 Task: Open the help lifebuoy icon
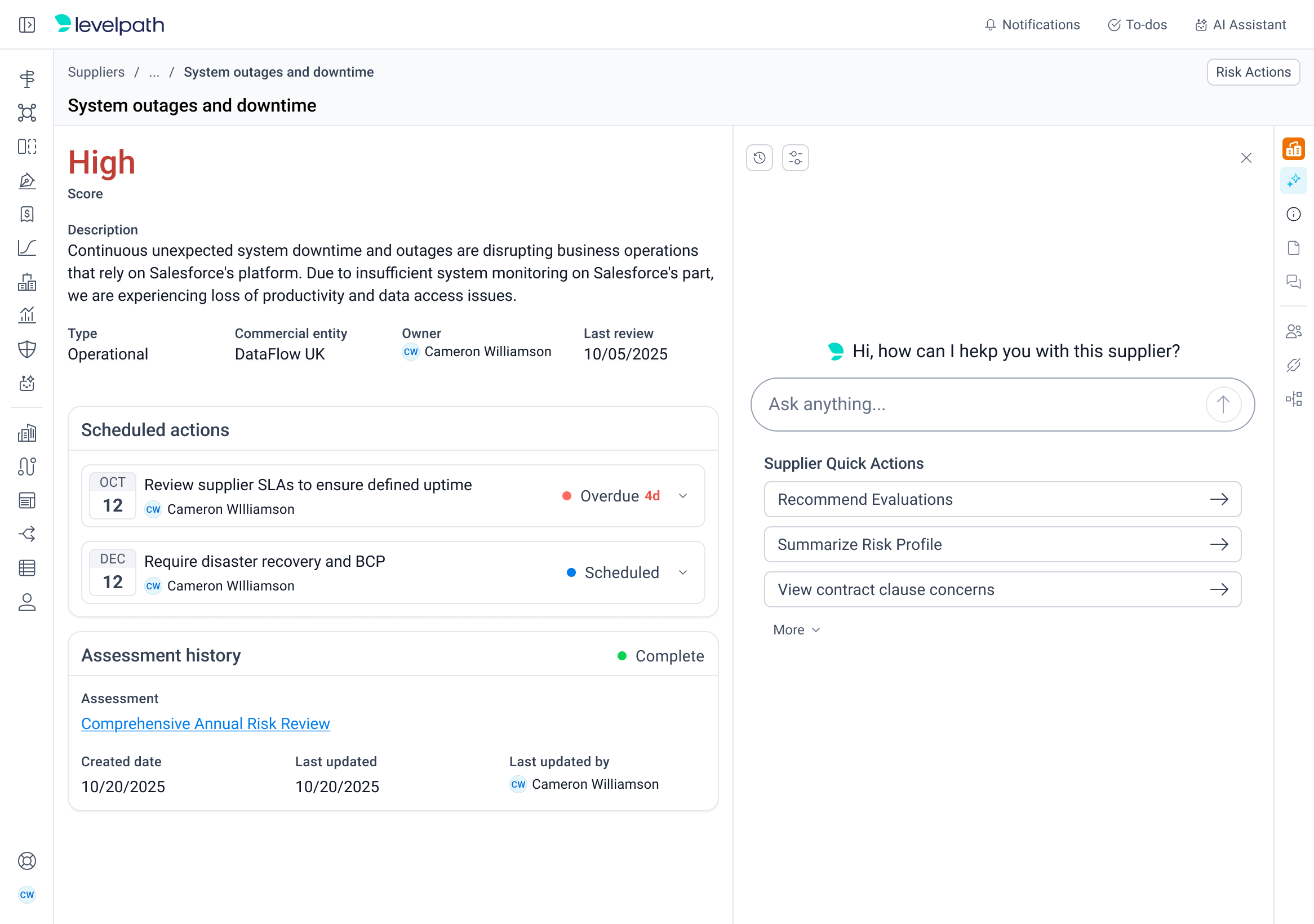(27, 861)
